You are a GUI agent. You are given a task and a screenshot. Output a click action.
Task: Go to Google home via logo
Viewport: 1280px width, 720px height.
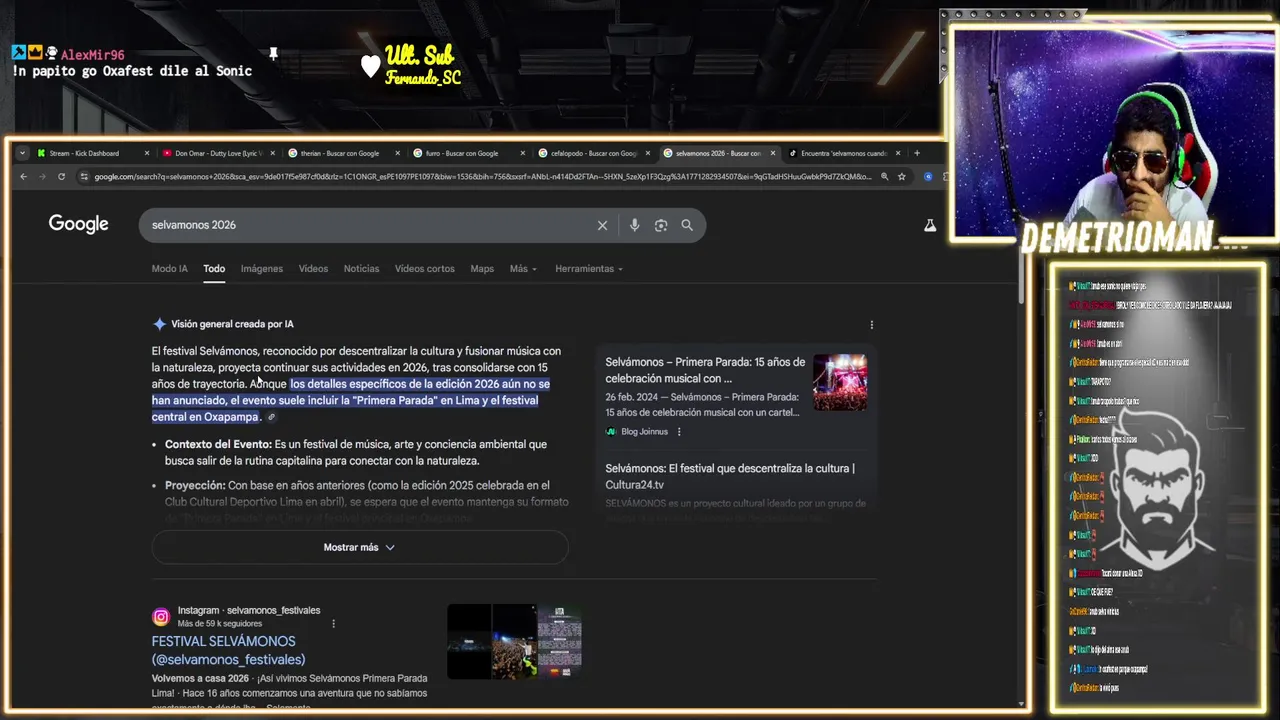[79, 224]
